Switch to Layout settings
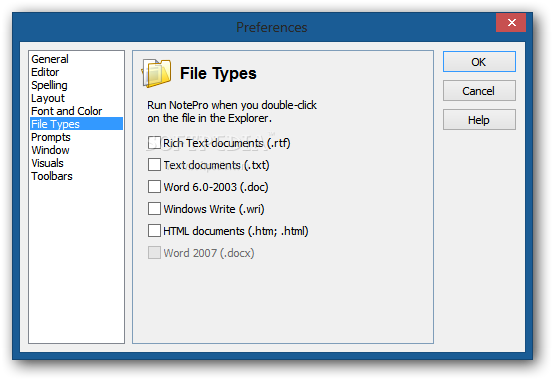 48,98
